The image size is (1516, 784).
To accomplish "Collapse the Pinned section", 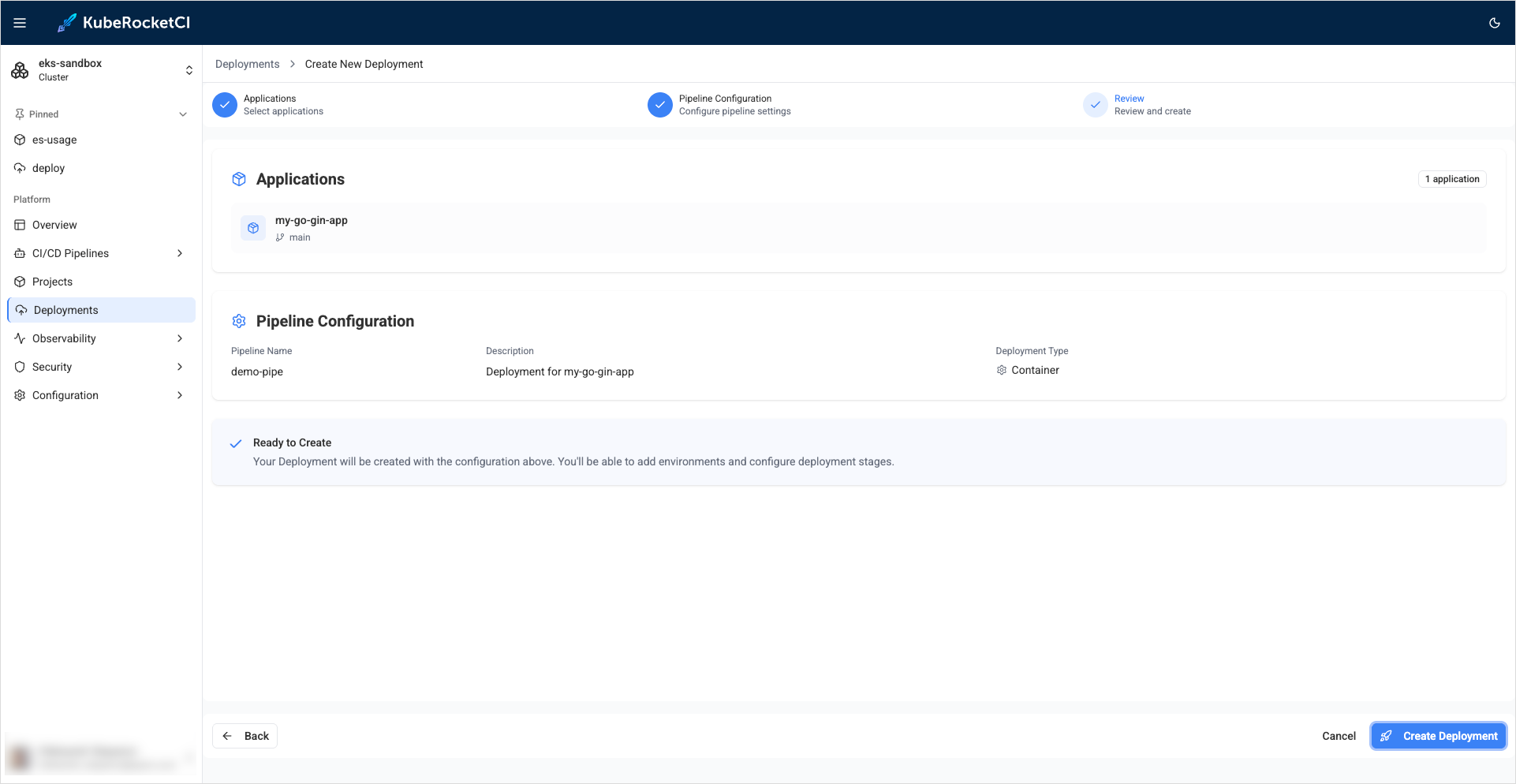I will point(182,114).
